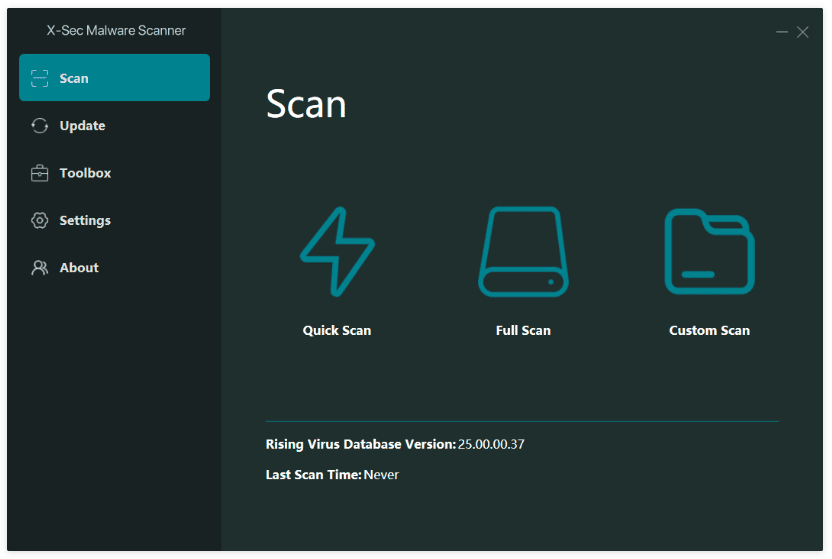The image size is (832, 559).
Task: Start a Full Scan via the drive icon
Action: pyautogui.click(x=523, y=251)
